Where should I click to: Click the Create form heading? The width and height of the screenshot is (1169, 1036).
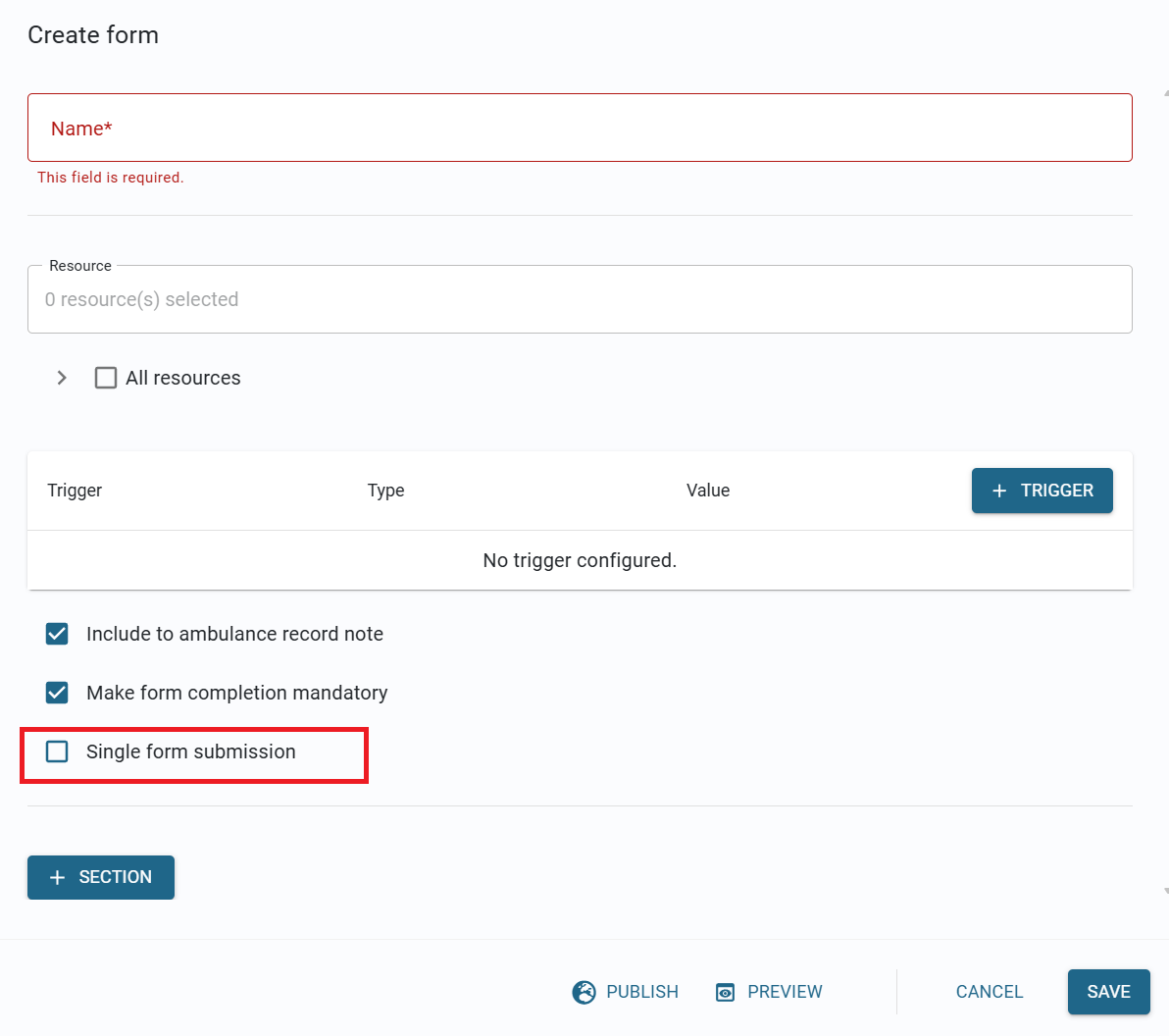tap(93, 35)
